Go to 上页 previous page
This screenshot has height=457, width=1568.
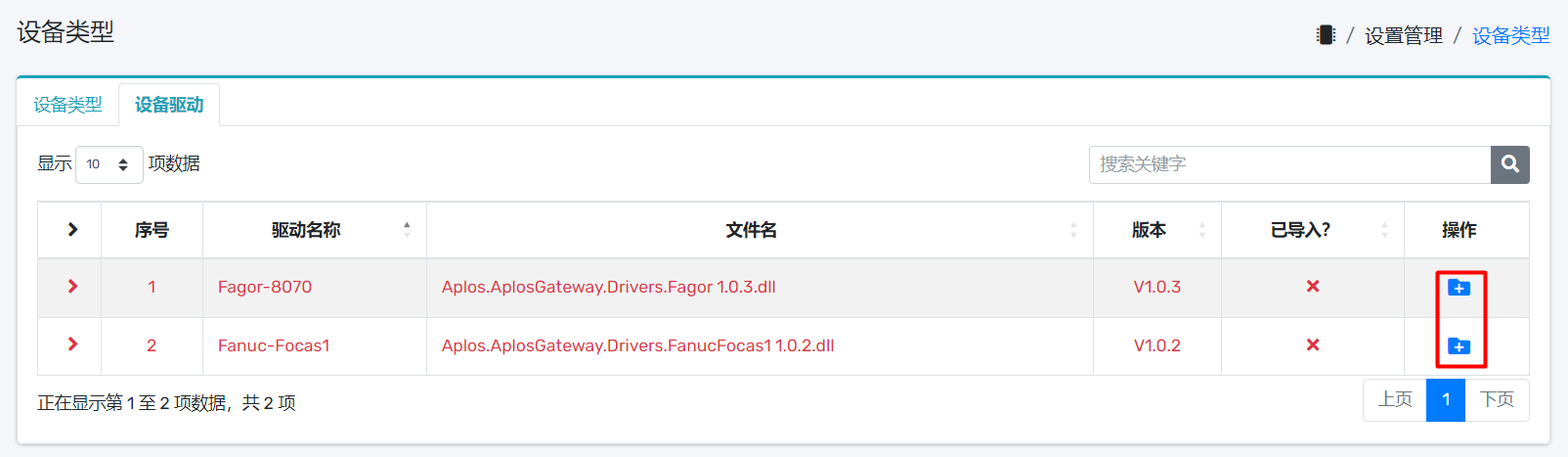(x=1395, y=399)
